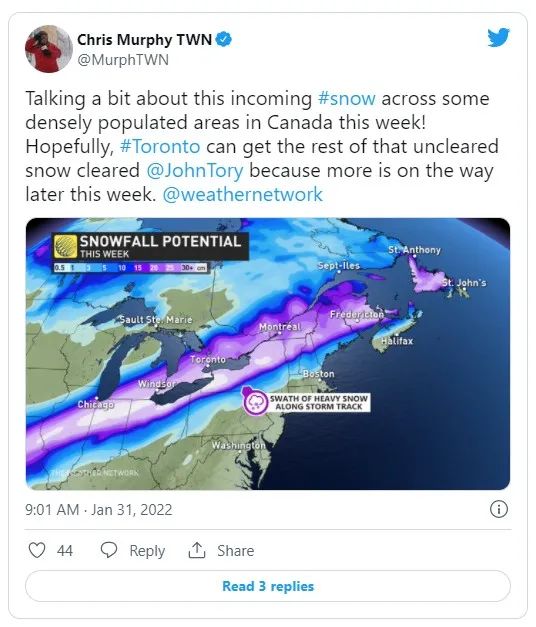Click the Share text label
Viewport: 536px width, 627px height.
236,551
